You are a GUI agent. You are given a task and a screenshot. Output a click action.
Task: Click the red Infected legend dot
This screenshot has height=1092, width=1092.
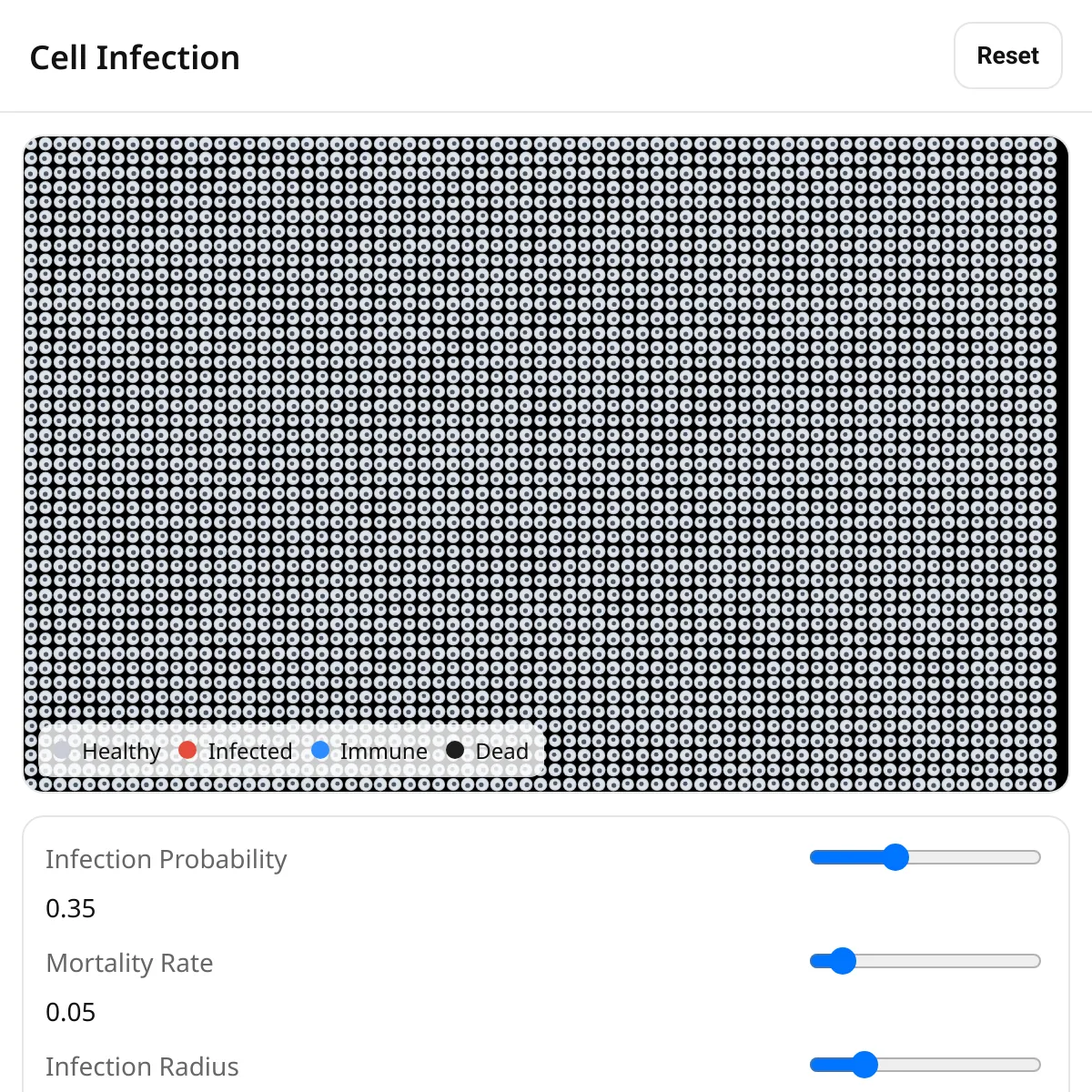(x=188, y=751)
